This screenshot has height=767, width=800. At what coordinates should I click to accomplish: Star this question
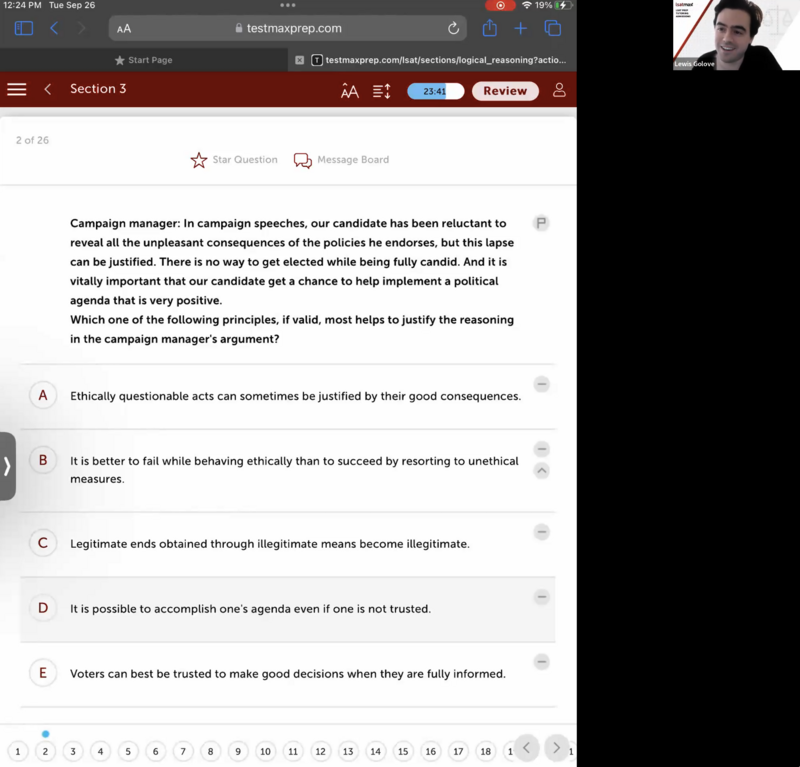pos(199,160)
